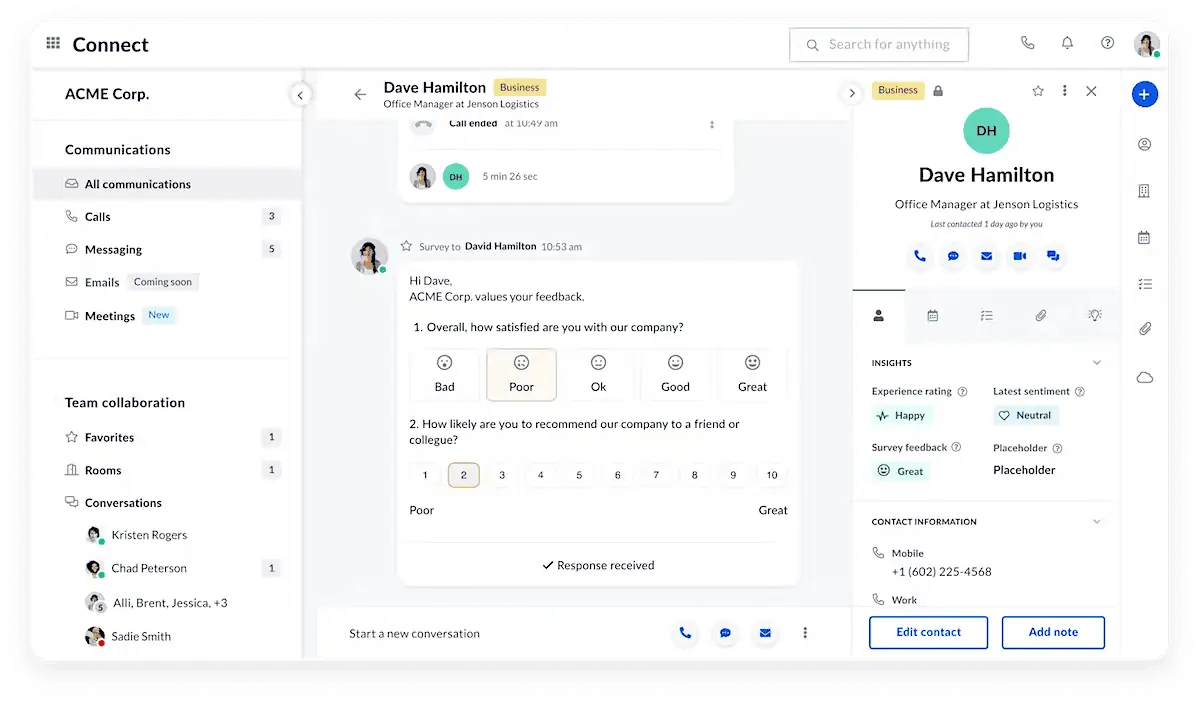Viewport: 1200px width, 702px height.
Task: Select the Poor satisfaction rating
Action: click(521, 374)
